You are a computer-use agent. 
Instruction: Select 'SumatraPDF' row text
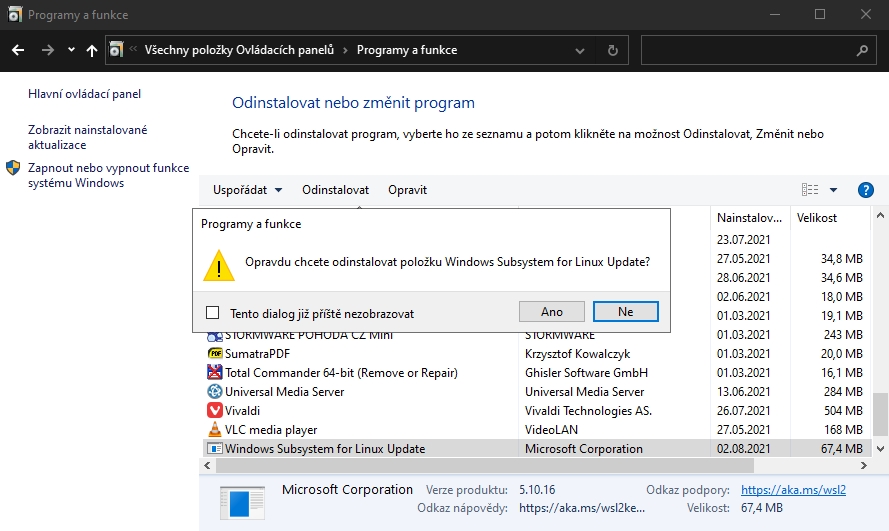point(257,354)
